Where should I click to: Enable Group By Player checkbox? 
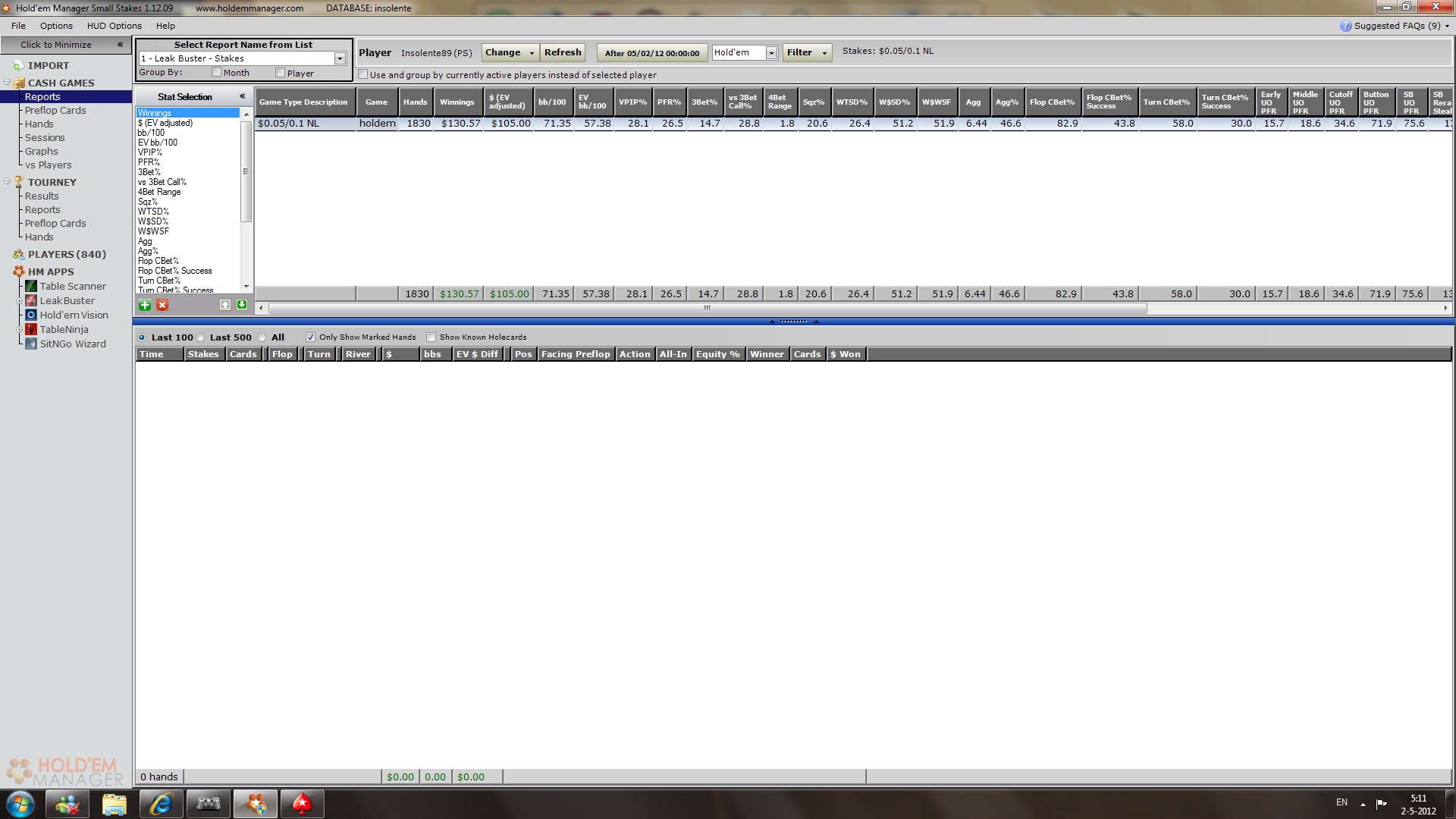280,72
